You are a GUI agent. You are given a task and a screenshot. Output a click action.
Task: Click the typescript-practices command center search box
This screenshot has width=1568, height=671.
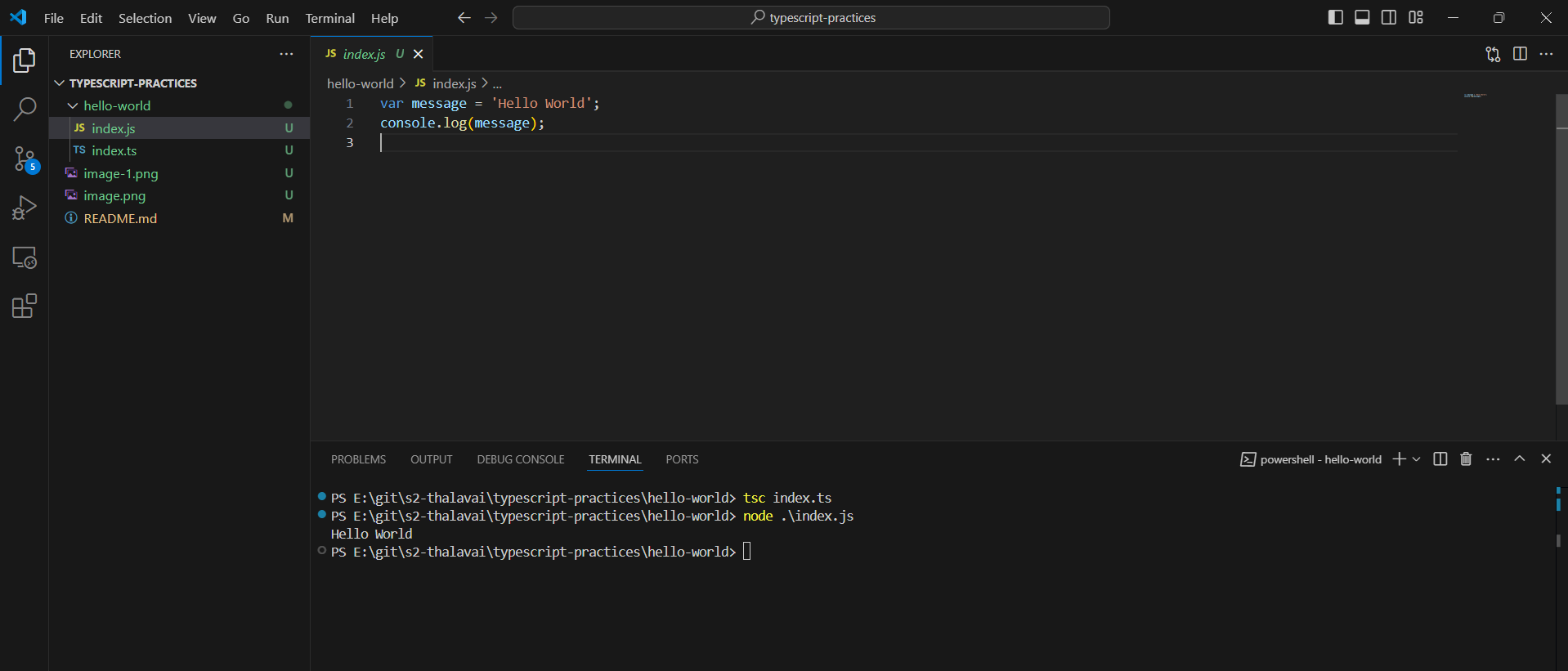[x=811, y=18]
